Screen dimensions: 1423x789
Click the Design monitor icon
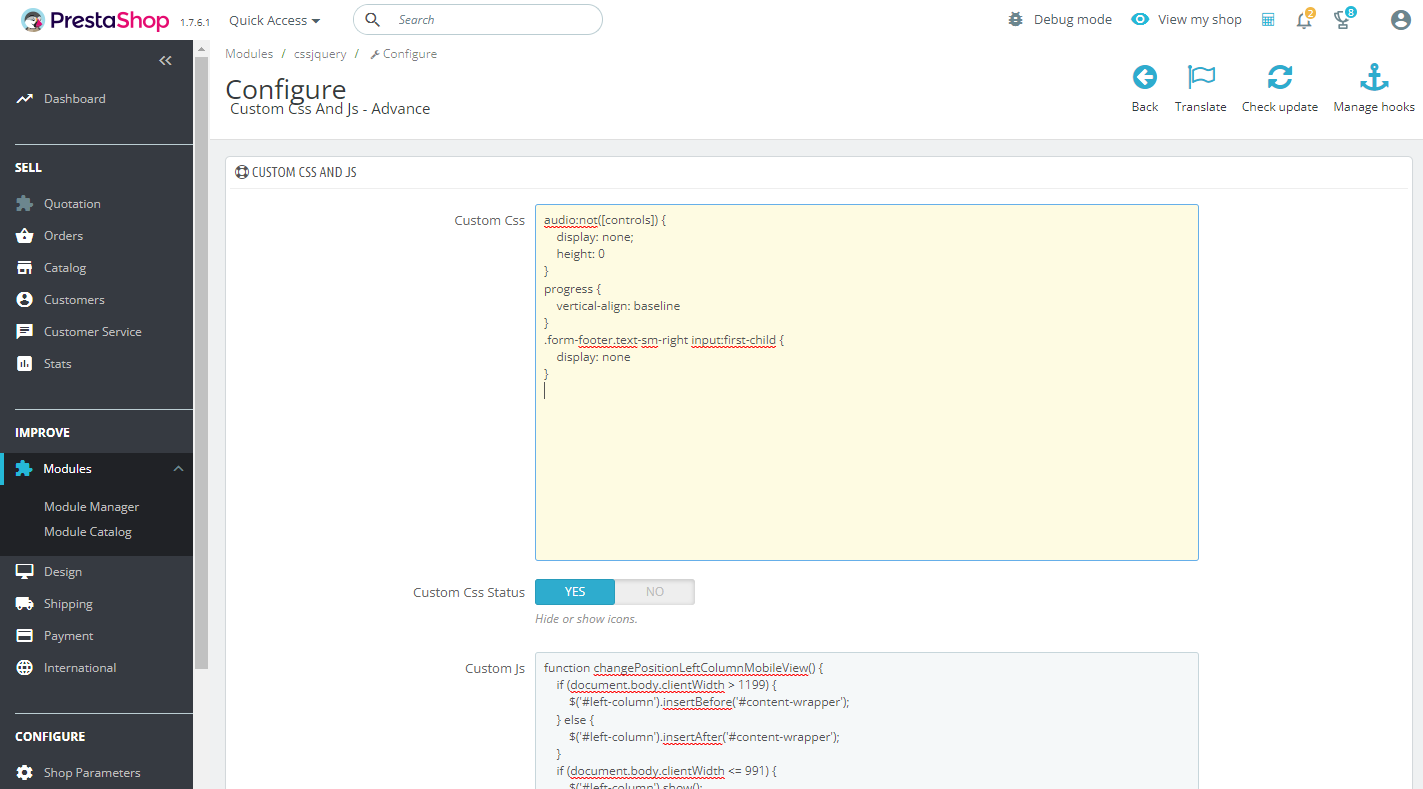(x=25, y=572)
